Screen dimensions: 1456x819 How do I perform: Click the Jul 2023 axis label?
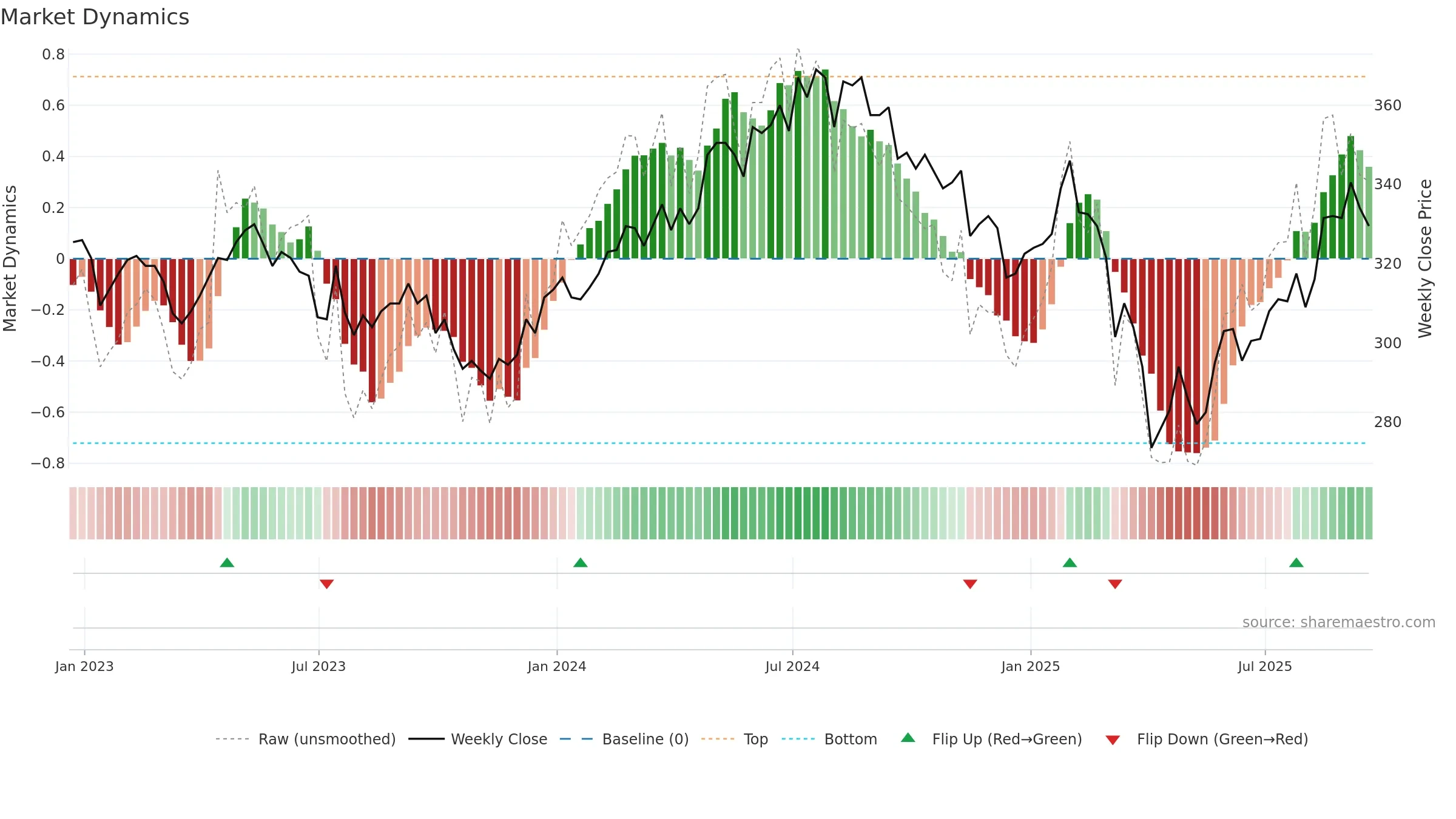318,666
